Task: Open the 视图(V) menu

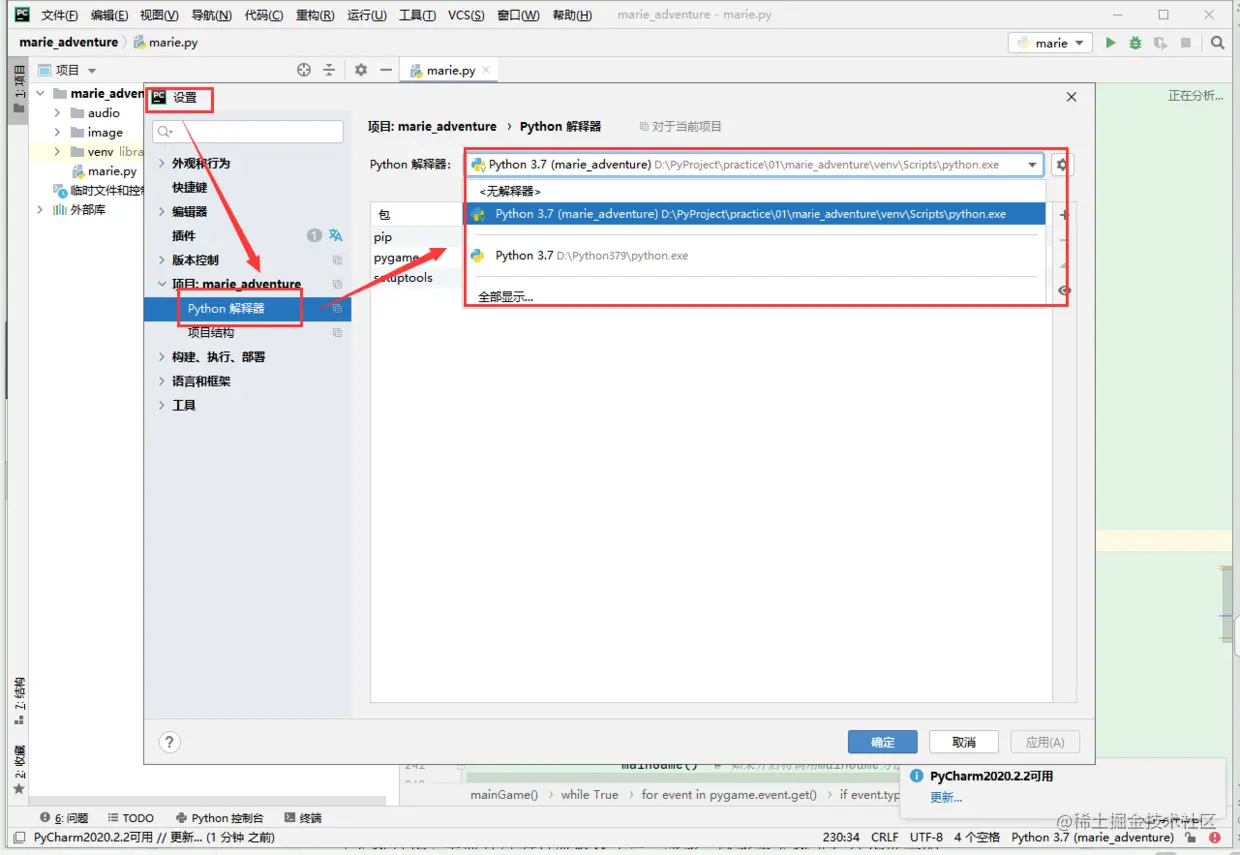Action: (x=159, y=15)
